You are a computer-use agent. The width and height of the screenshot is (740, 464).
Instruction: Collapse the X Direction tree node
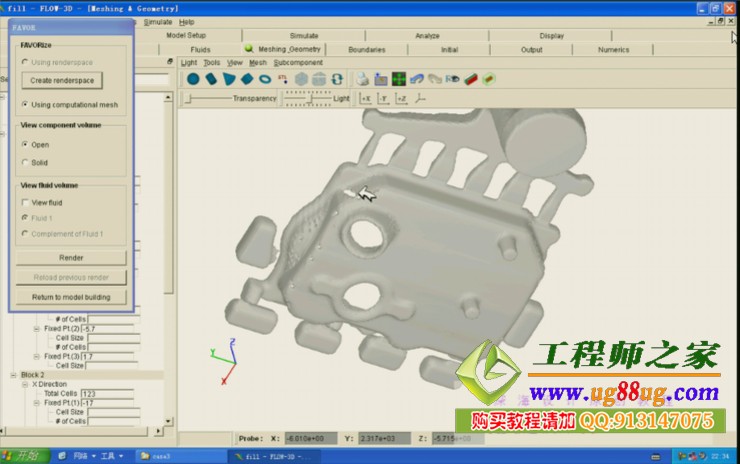click(x=26, y=384)
